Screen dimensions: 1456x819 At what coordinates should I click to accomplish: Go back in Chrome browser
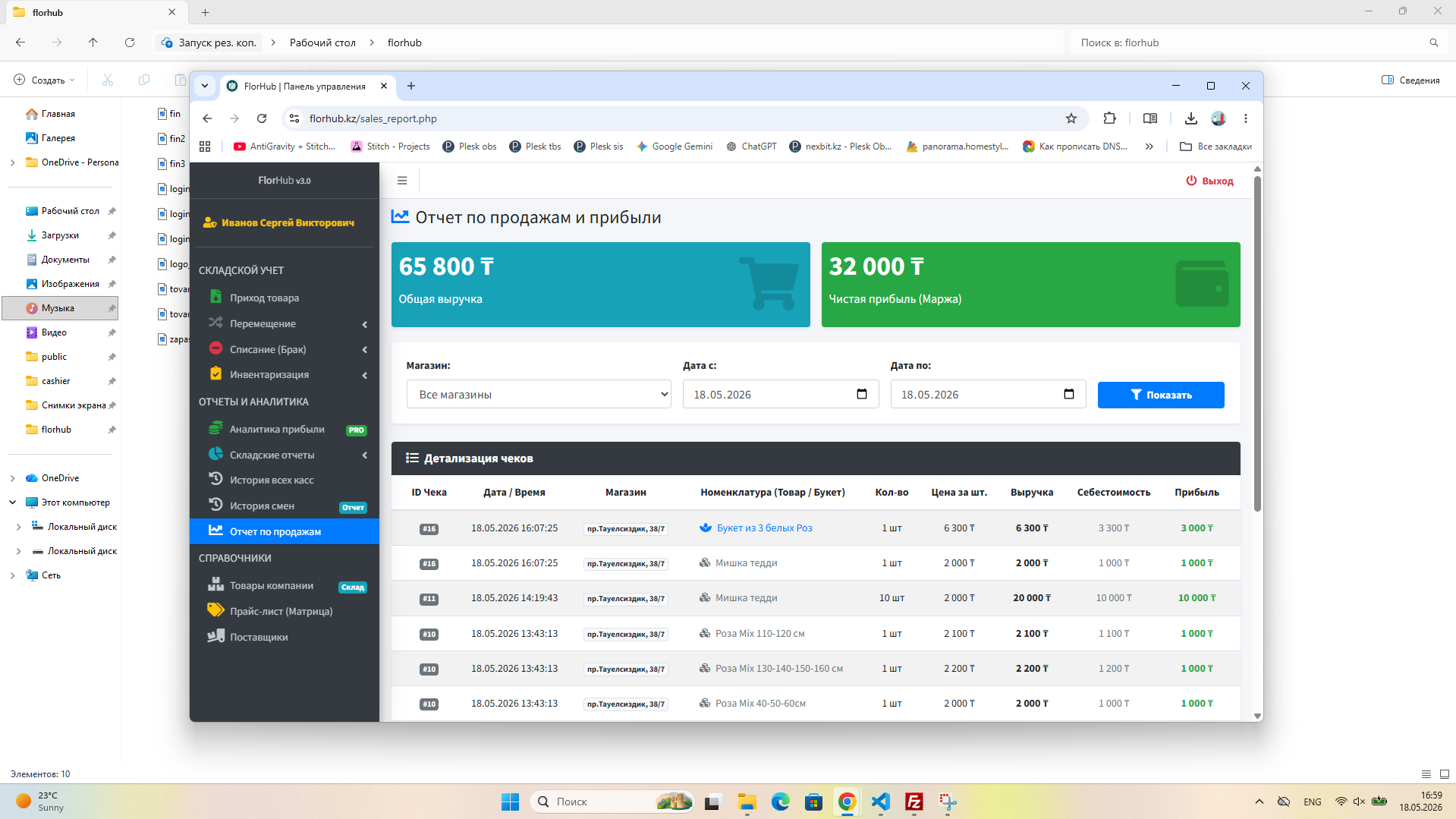(x=207, y=118)
